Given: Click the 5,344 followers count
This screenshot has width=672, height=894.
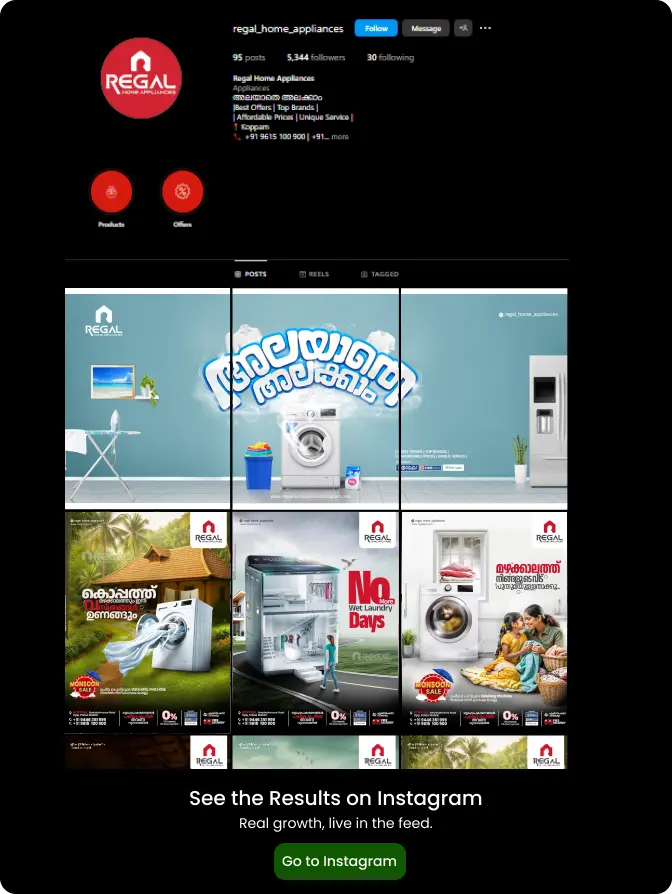Looking at the screenshot, I should point(316,58).
